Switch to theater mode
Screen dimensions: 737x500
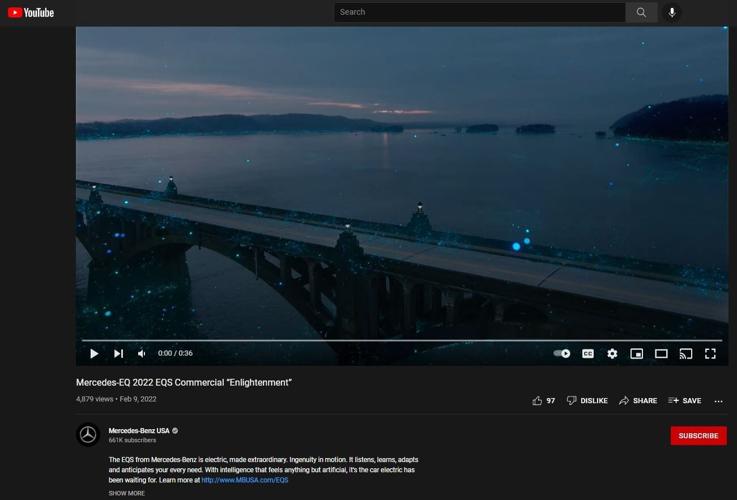661,353
